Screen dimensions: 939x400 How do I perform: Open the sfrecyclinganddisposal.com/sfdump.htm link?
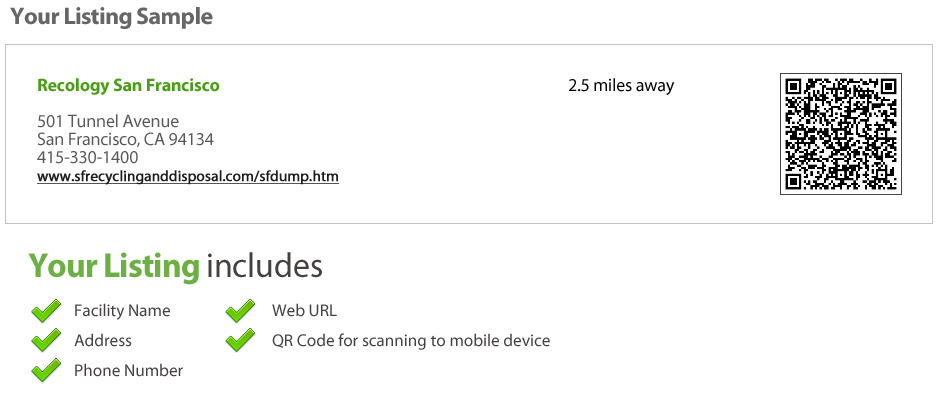pos(188,177)
